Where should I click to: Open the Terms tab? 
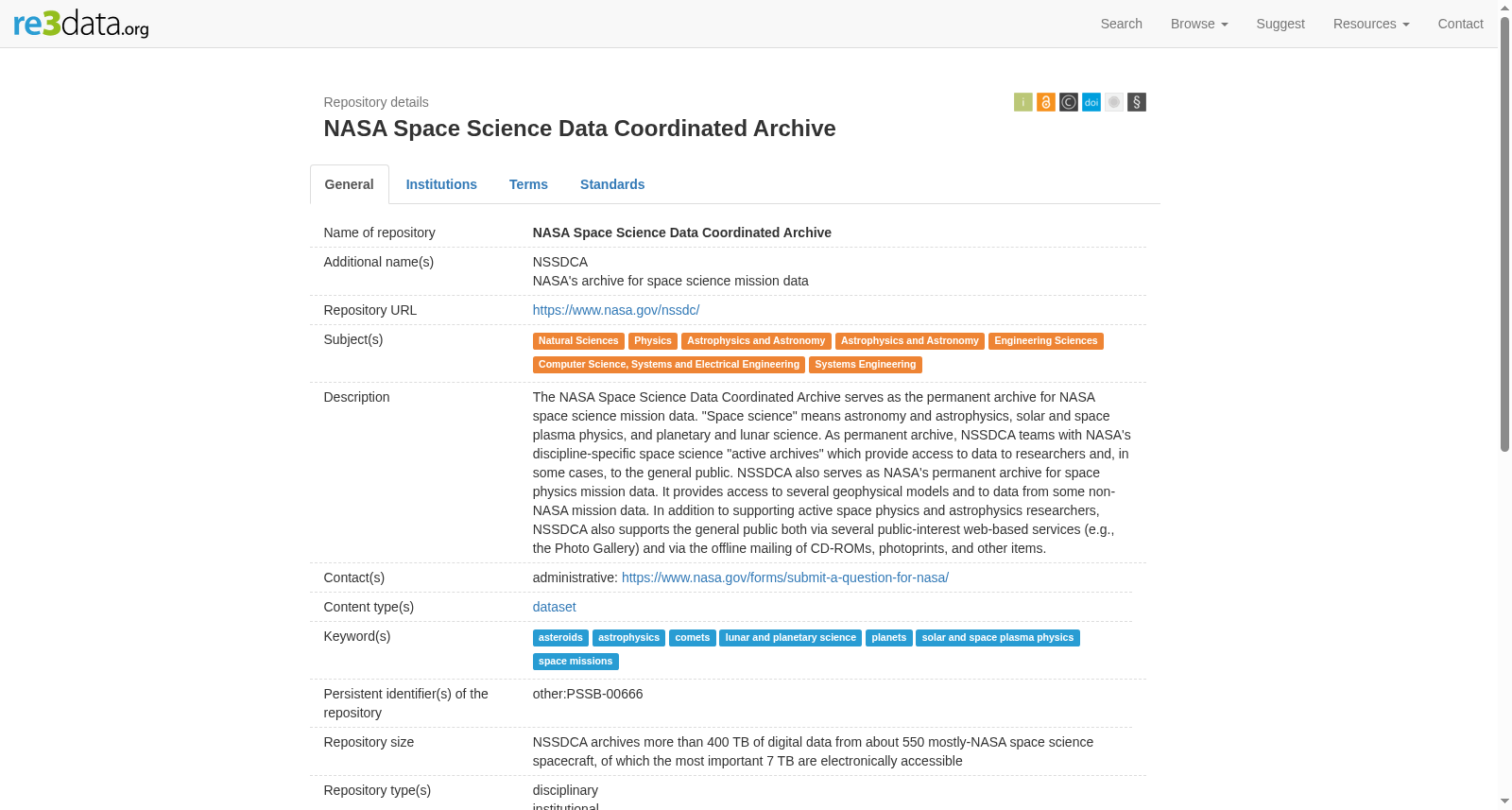click(x=528, y=184)
